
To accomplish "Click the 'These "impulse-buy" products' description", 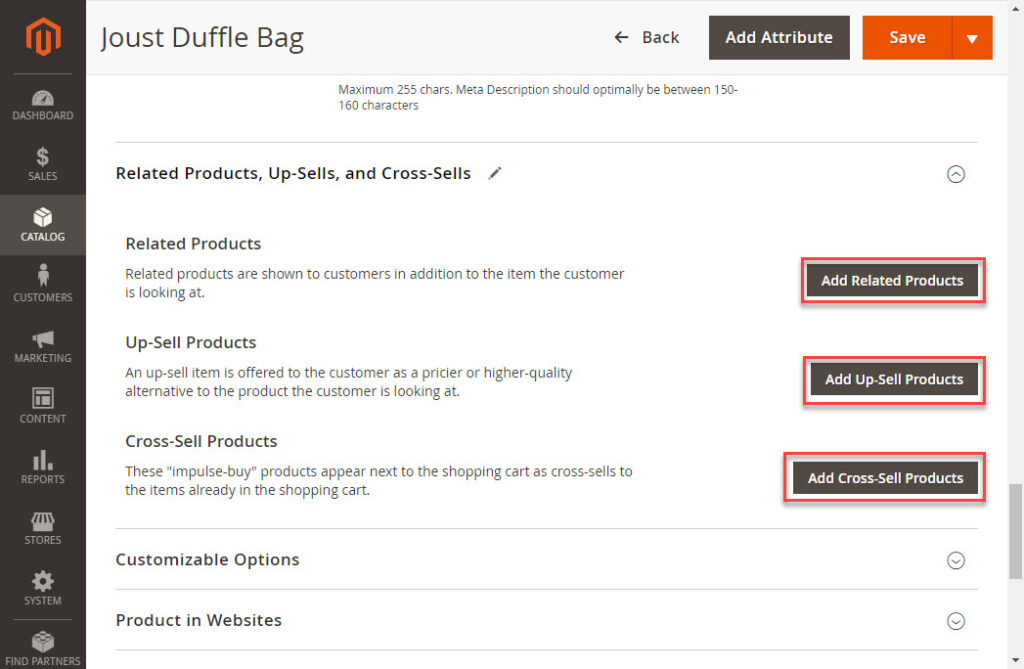I will 379,480.
